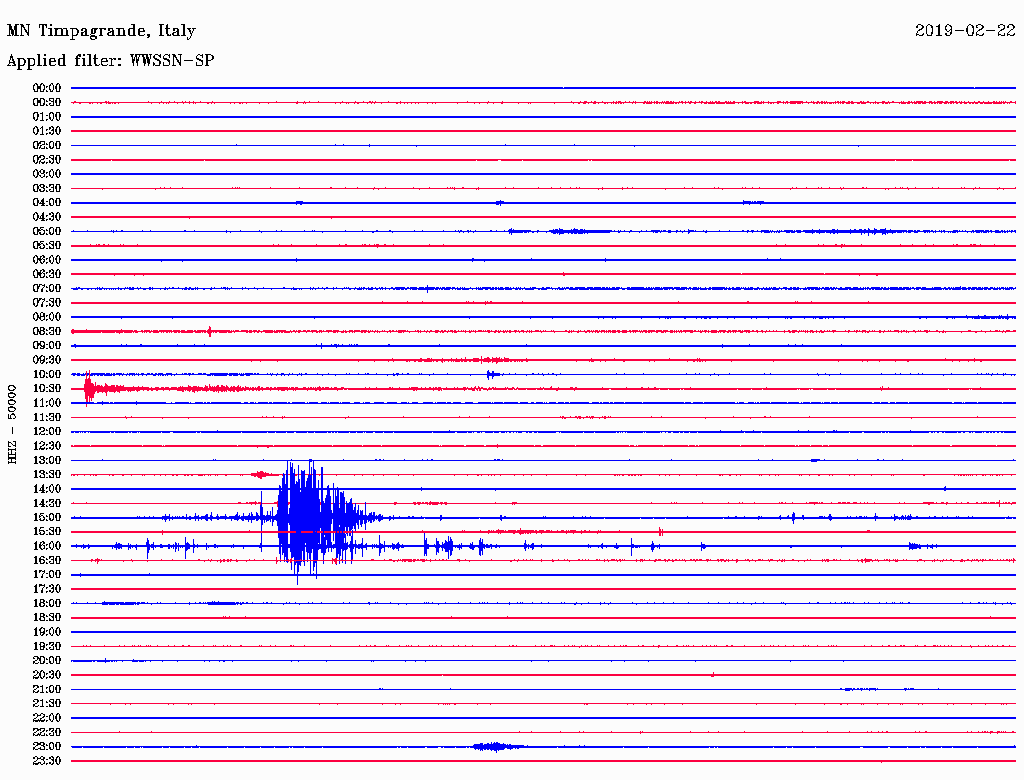Viewport: 1024px width, 780px height.
Task: Click the '07:00' time label
Action: [46, 288]
